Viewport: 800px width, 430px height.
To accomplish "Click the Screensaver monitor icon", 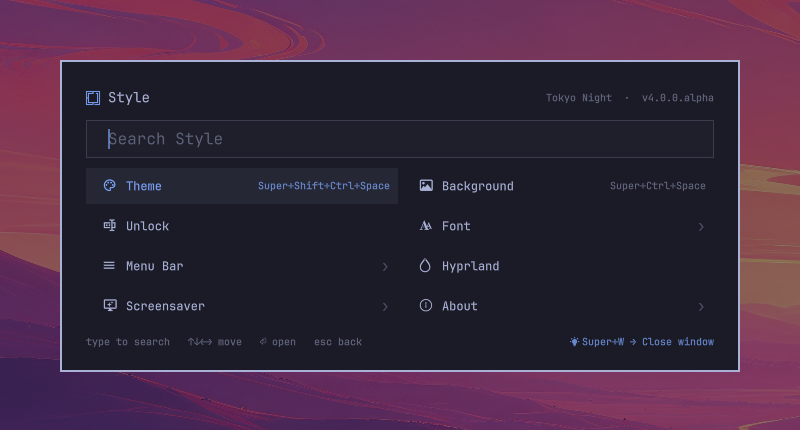I will pyautogui.click(x=110, y=305).
